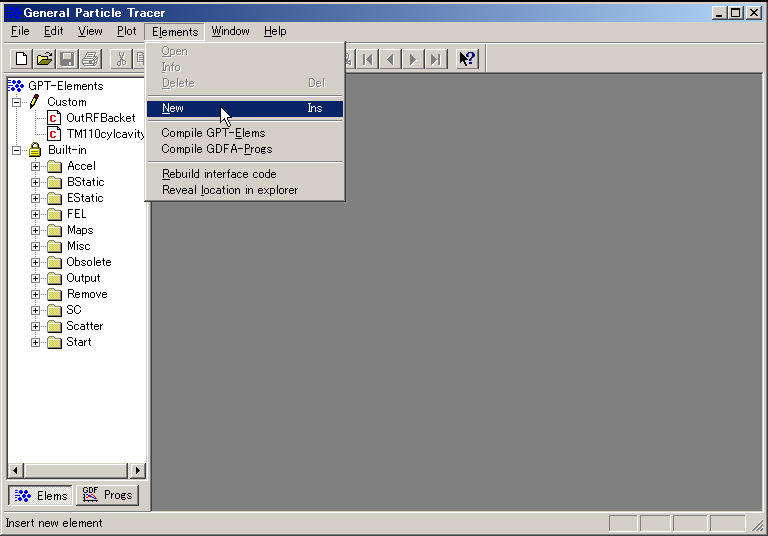
Task: Select the Scatter tree item label
Action: (x=85, y=326)
